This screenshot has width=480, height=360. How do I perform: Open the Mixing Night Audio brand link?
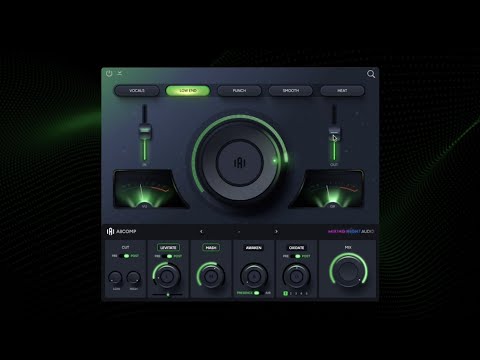pos(351,231)
